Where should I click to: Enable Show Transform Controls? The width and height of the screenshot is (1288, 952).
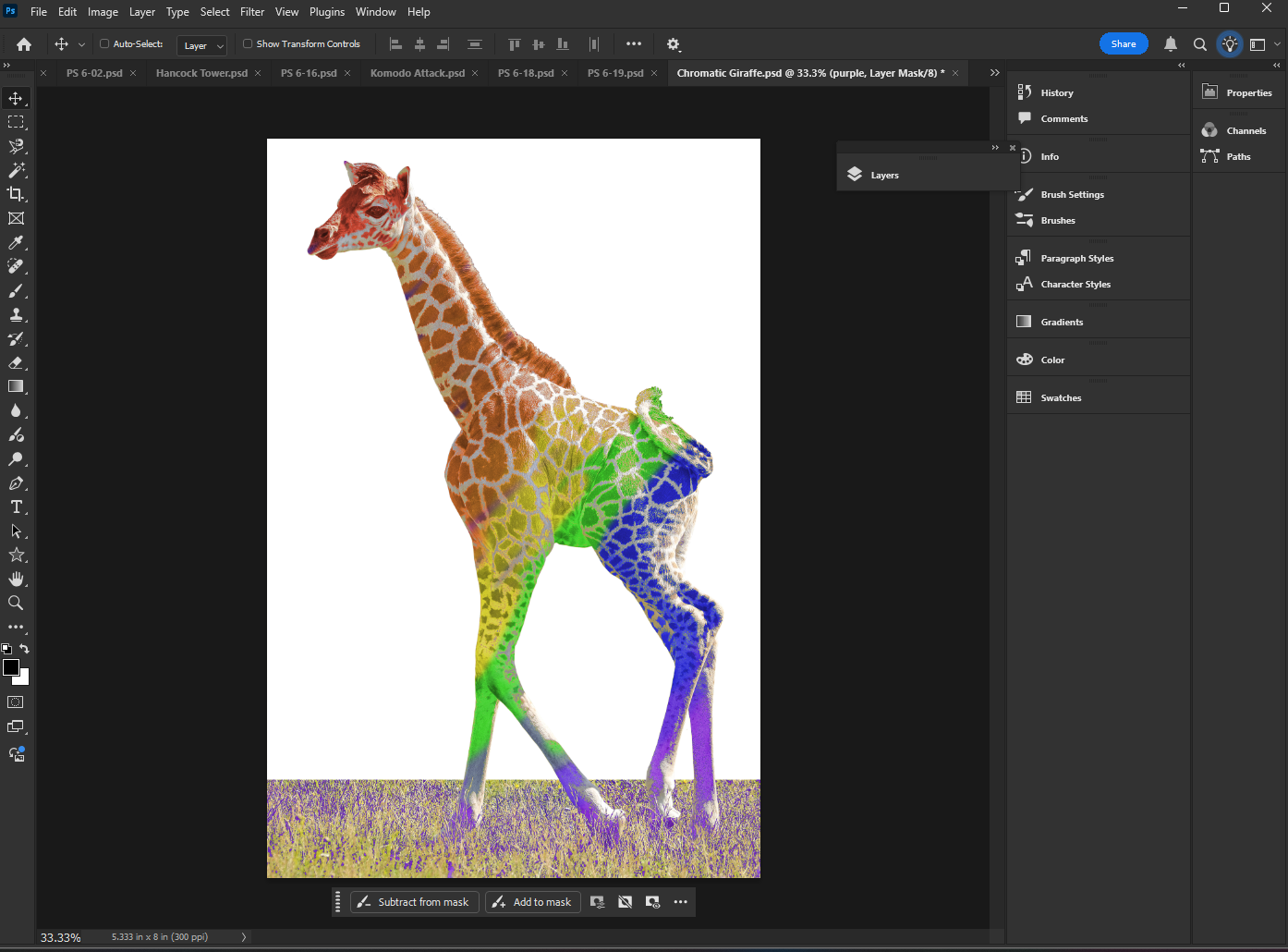click(248, 43)
